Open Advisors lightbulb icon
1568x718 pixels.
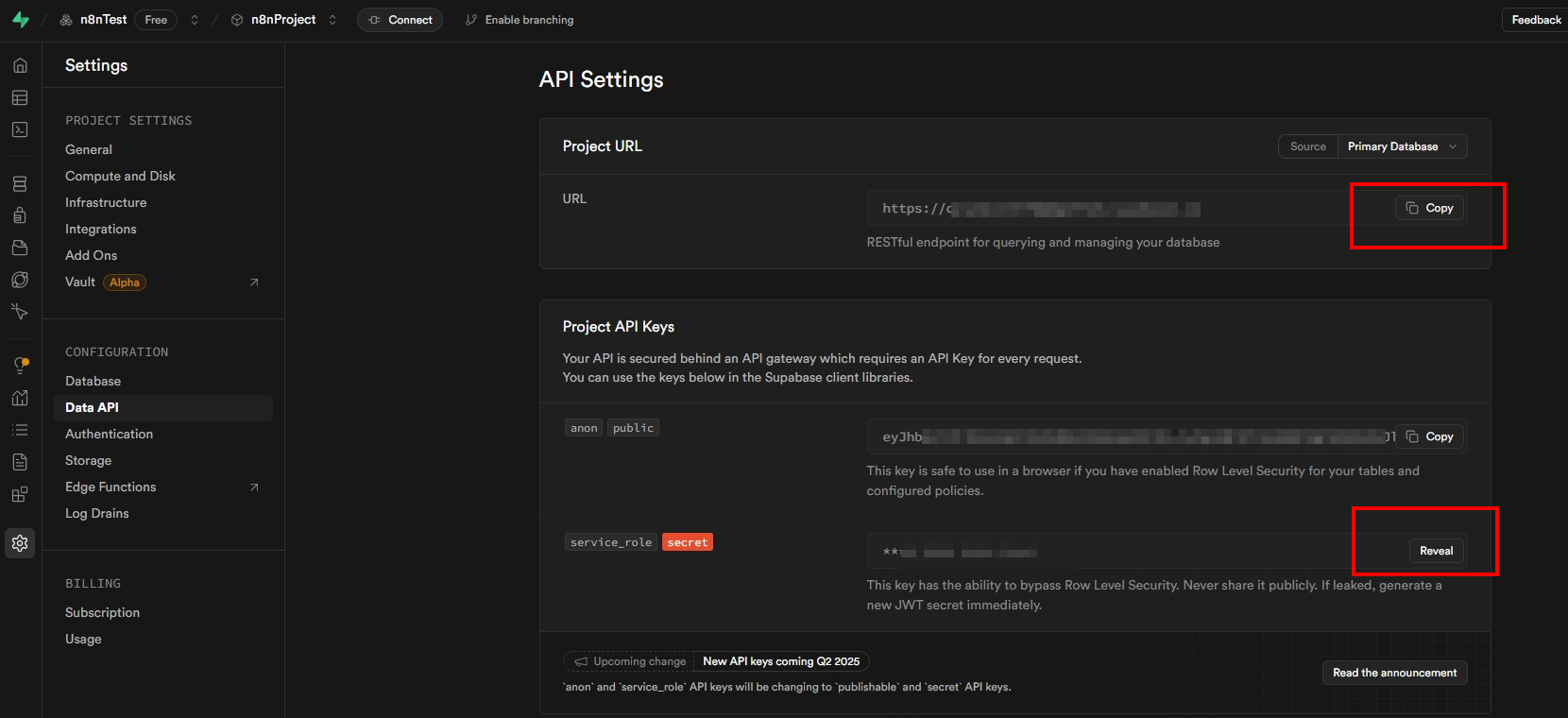click(20, 366)
